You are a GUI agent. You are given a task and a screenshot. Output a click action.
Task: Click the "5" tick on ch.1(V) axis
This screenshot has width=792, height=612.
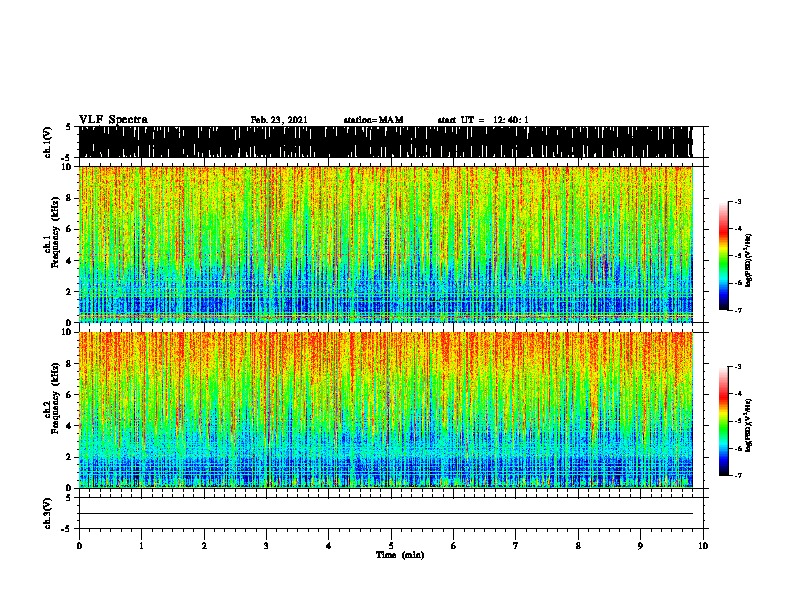tap(68, 127)
